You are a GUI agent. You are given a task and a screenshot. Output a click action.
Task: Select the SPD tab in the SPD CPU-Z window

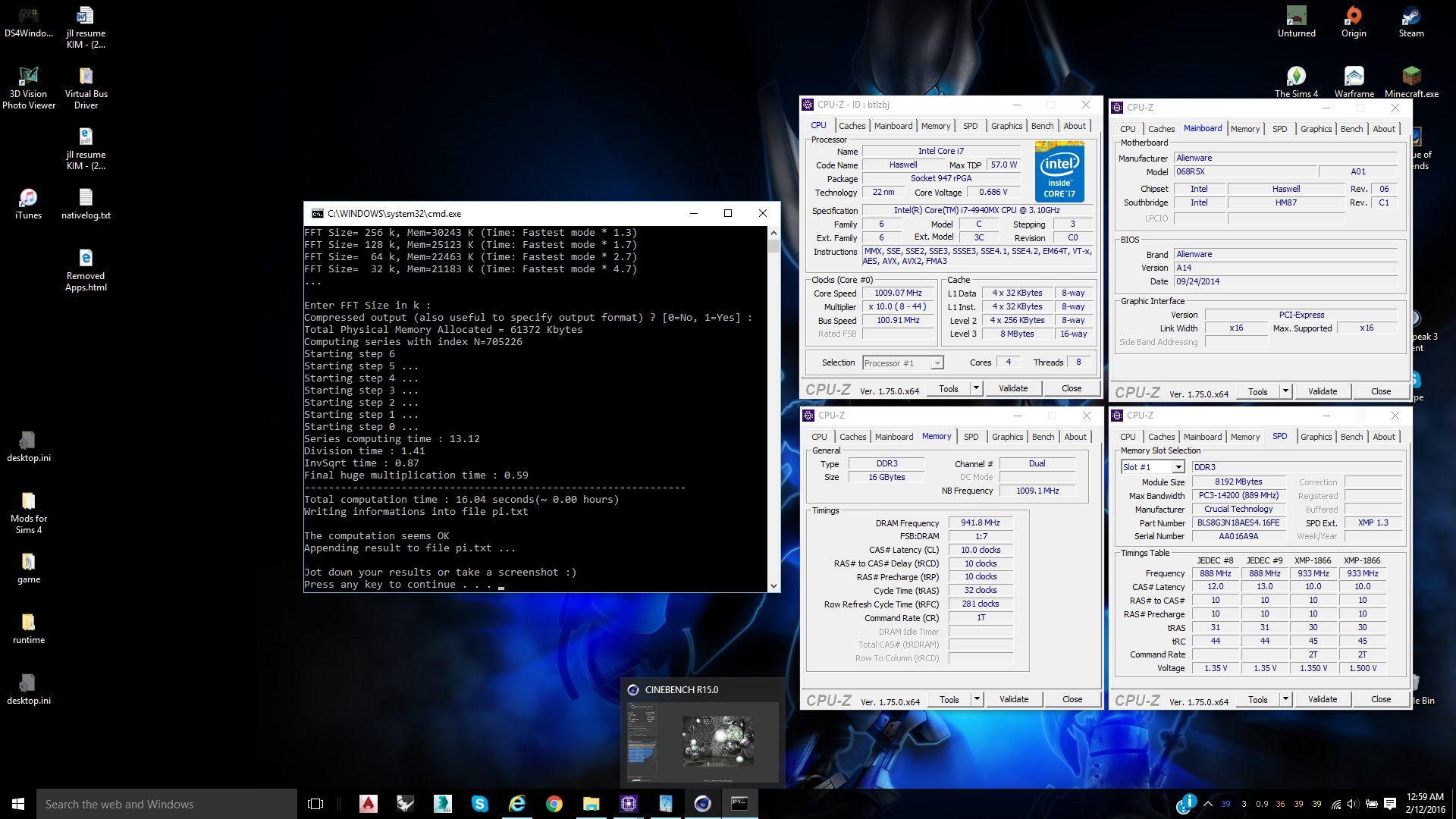click(x=1279, y=436)
